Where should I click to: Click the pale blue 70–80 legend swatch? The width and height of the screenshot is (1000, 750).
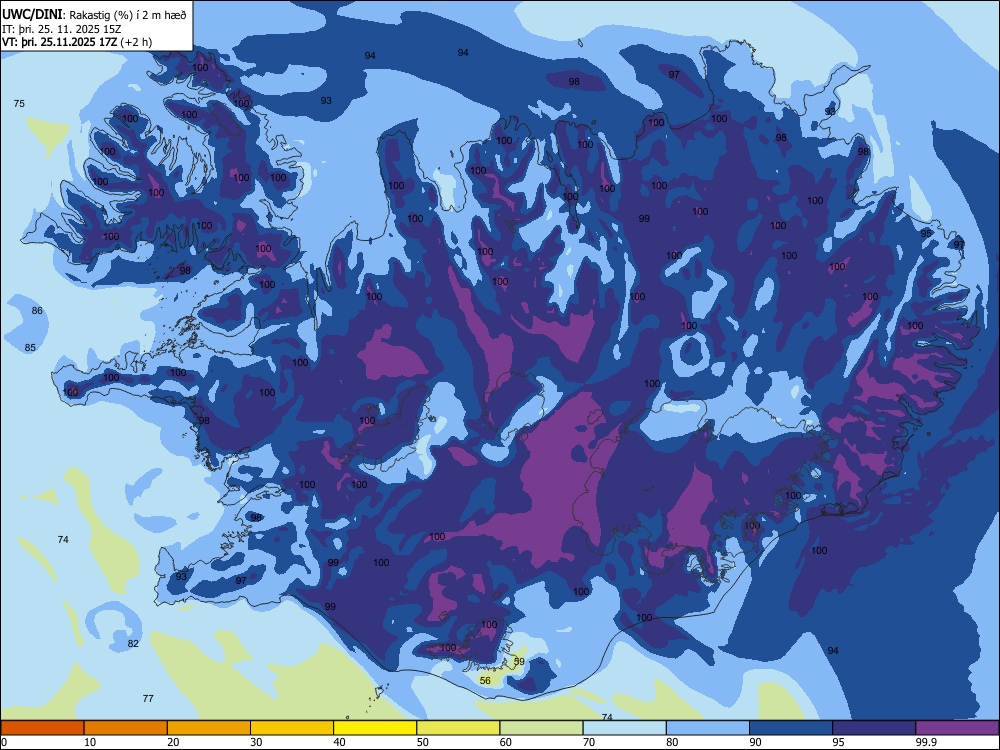(x=624, y=728)
